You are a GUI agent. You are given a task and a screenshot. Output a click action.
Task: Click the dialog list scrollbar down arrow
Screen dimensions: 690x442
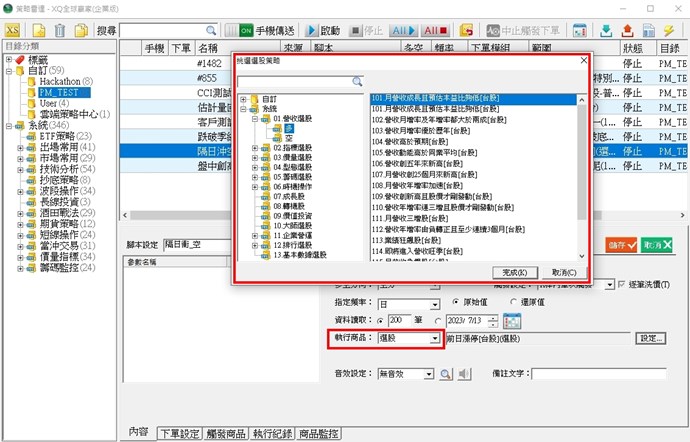582,256
